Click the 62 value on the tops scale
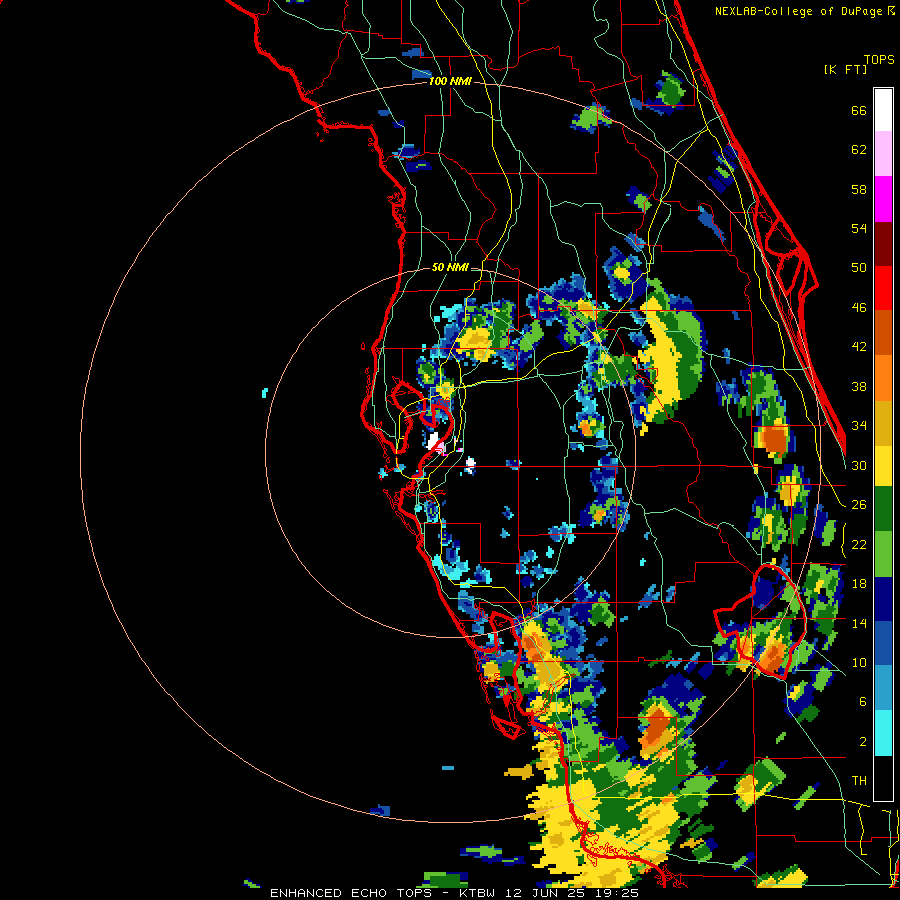Viewport: 900px width, 900px height. pos(859,150)
